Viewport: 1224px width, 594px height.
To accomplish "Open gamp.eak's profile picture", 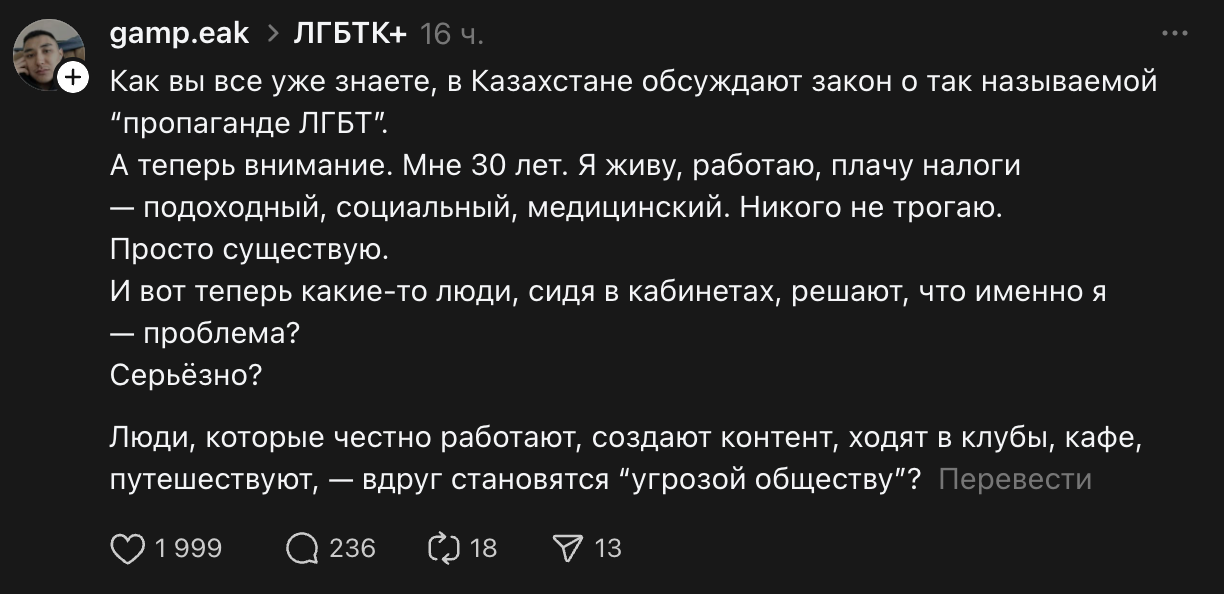I will (46, 53).
